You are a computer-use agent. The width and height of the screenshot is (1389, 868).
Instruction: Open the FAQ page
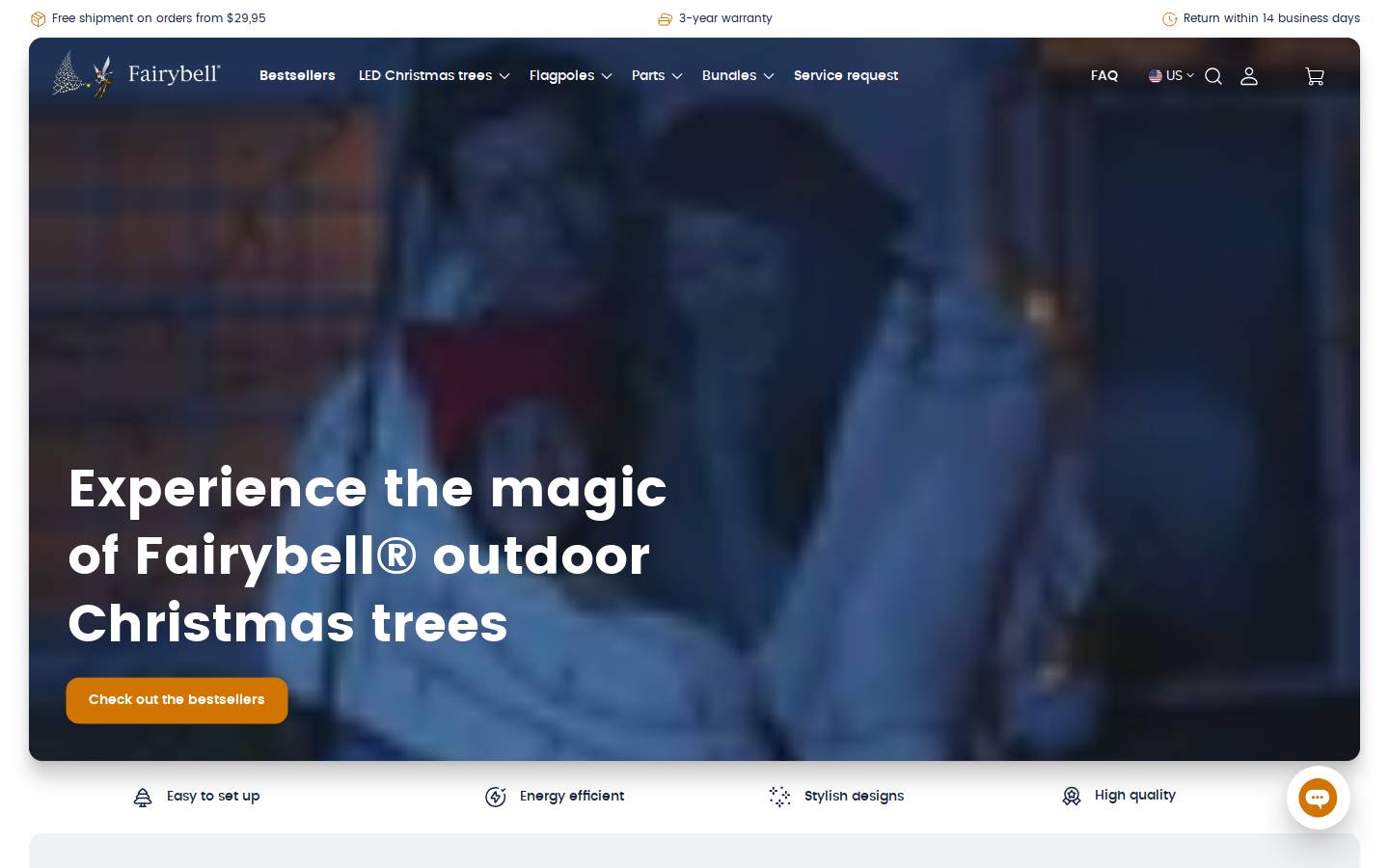tap(1104, 75)
